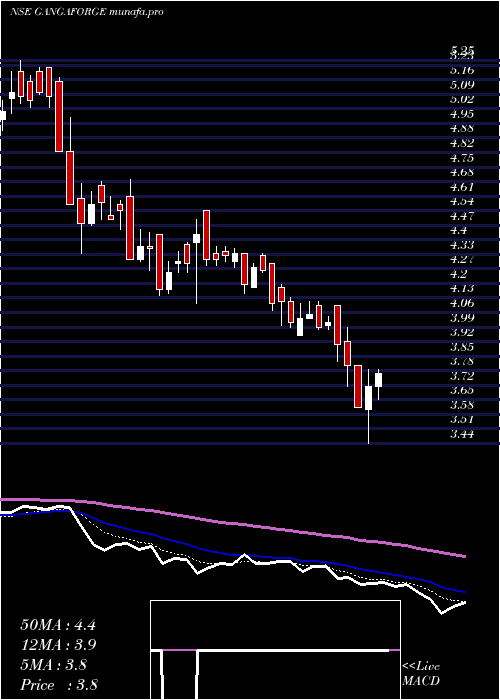Image resolution: width=500 pixels, height=700 pixels.
Task: Select the 5.16 price axis label
Action: (462, 70)
